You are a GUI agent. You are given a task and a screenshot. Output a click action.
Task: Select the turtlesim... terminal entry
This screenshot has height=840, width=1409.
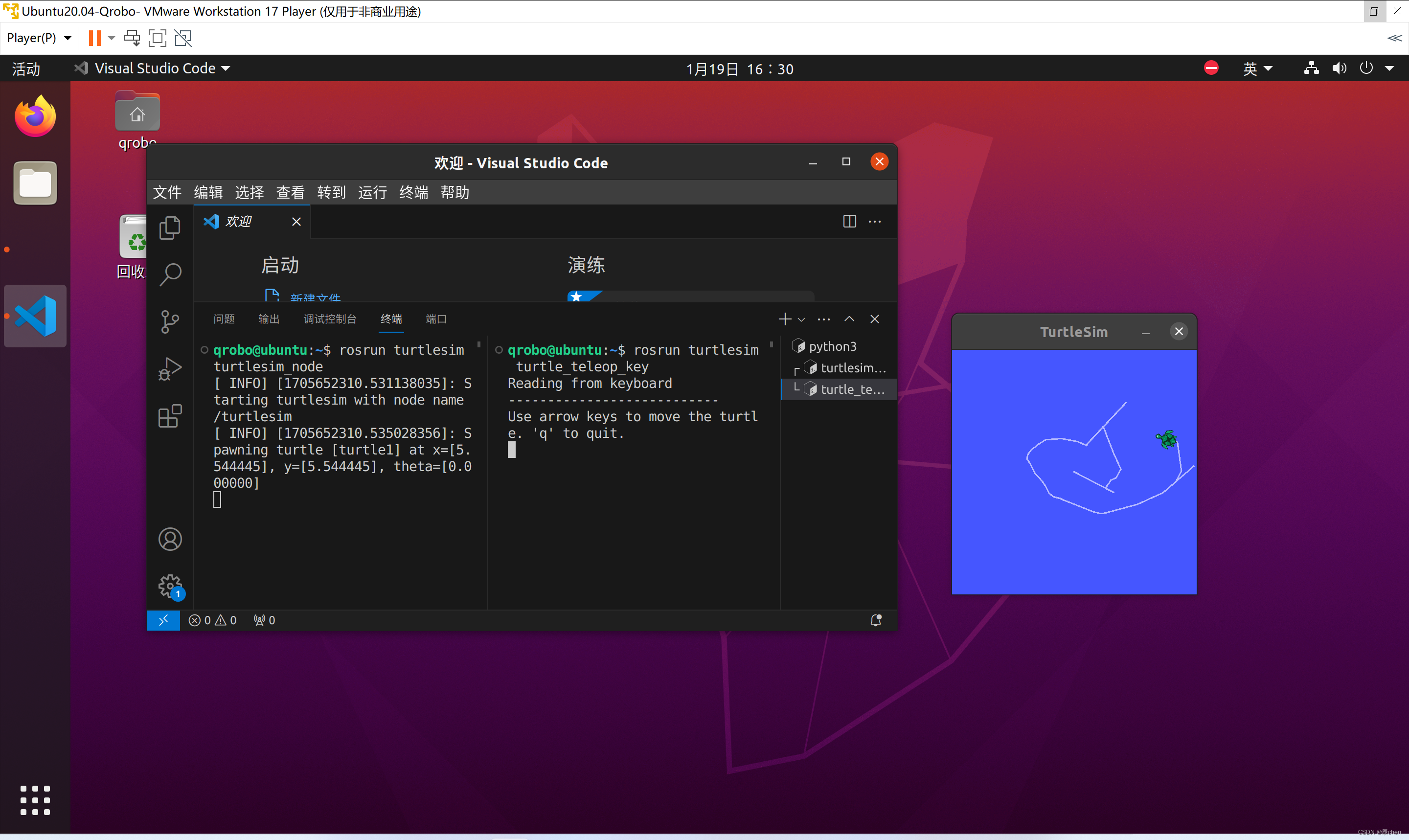pyautogui.click(x=839, y=368)
